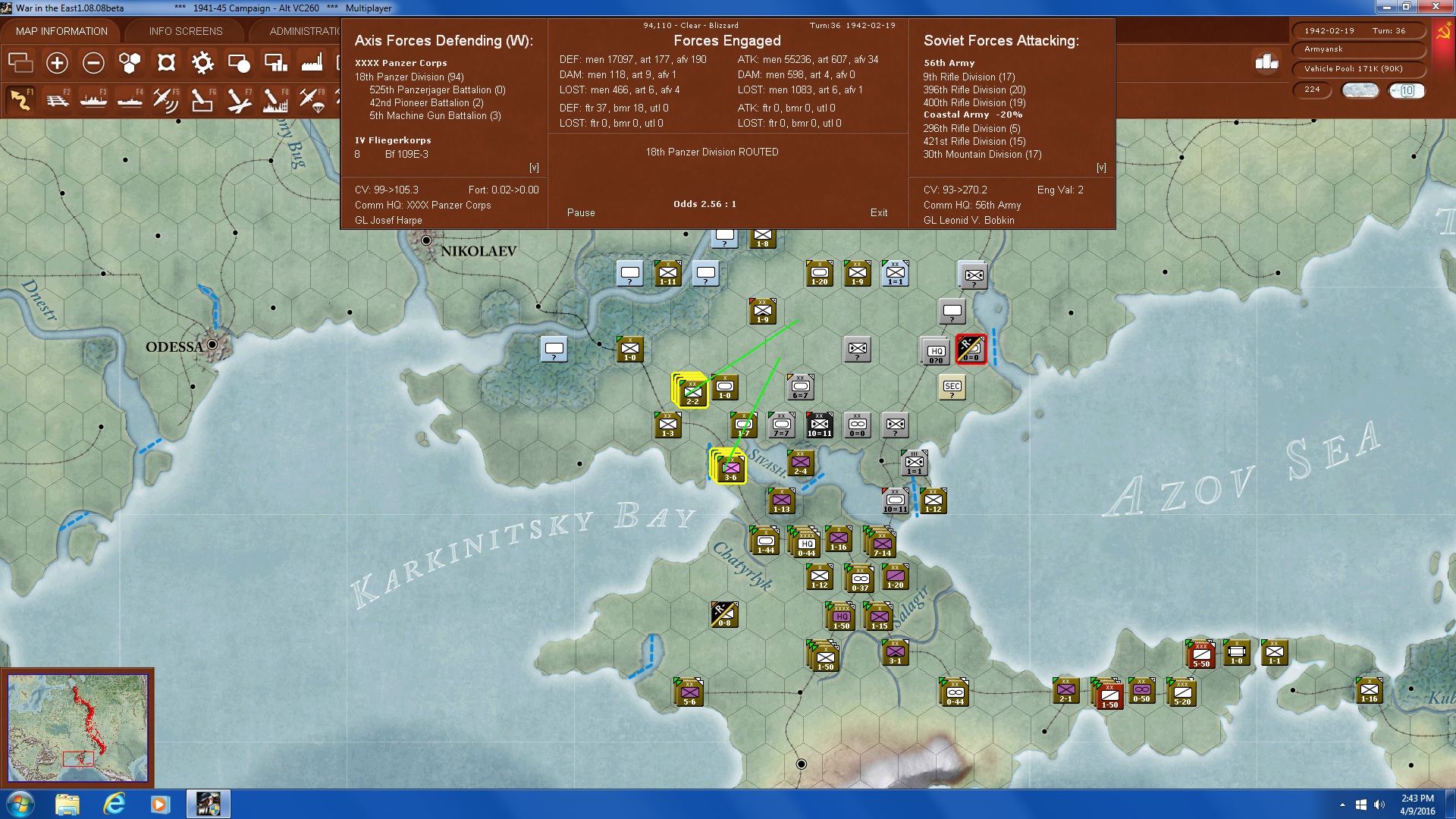Click Exit in combat report
1456x819 pixels.
pyautogui.click(x=879, y=213)
